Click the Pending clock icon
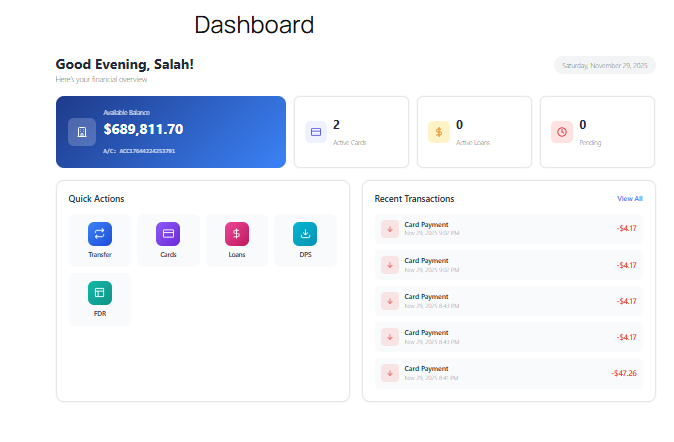The width and height of the screenshot is (674, 442). point(562,132)
